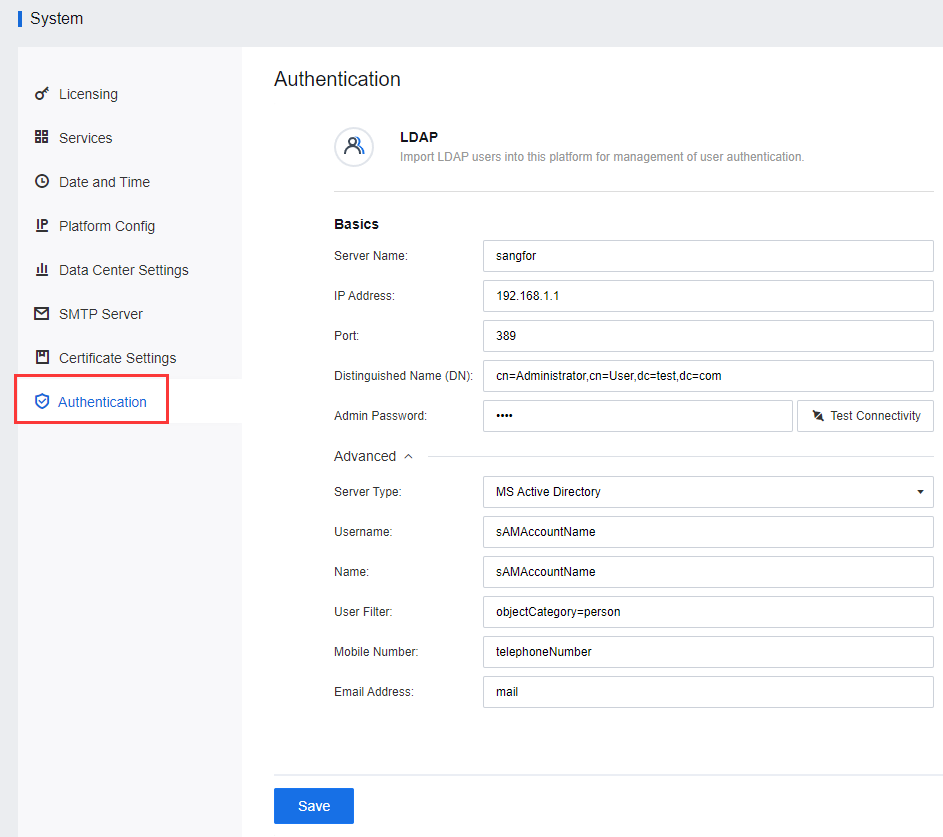Click the SMTP Server envelope icon
The image size is (943, 837).
pos(41,314)
